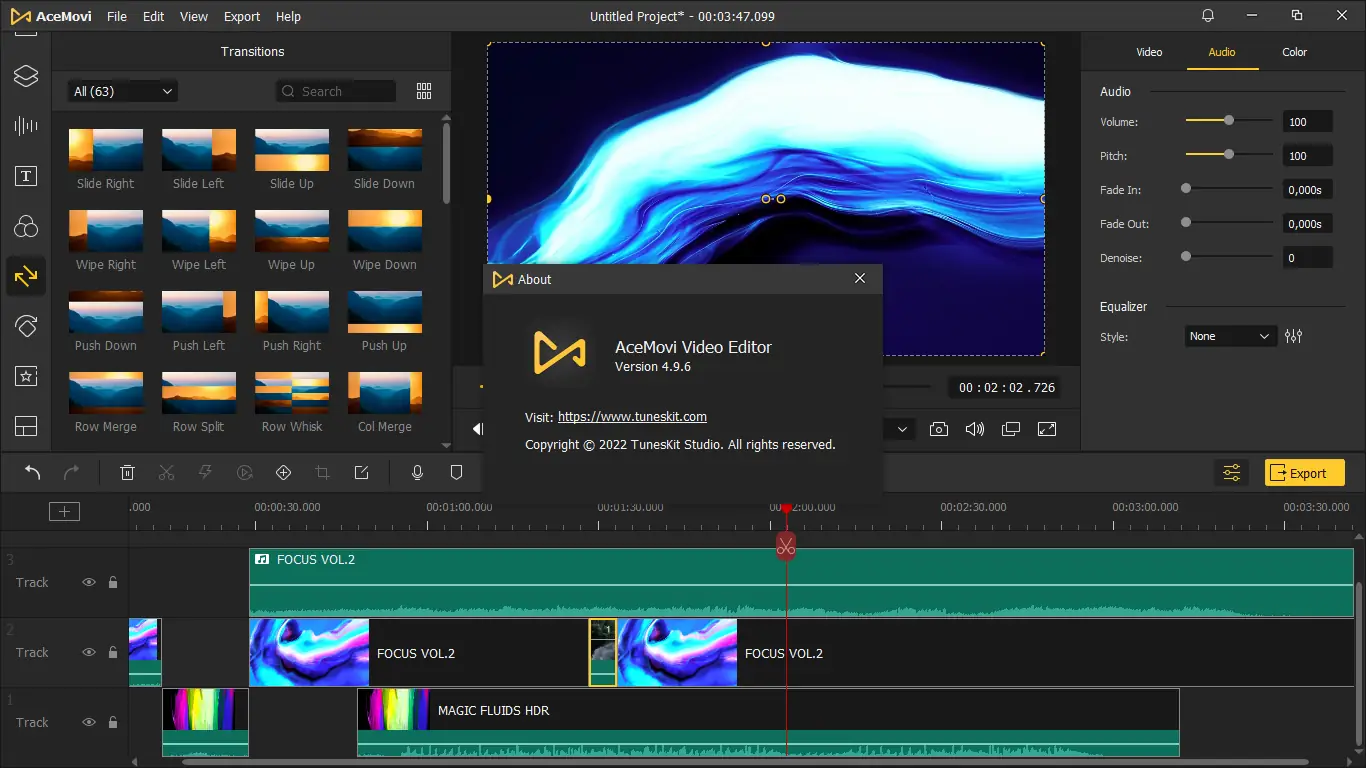The width and height of the screenshot is (1366, 768).
Task: Open the Export menu in the menu bar
Action: (x=242, y=17)
